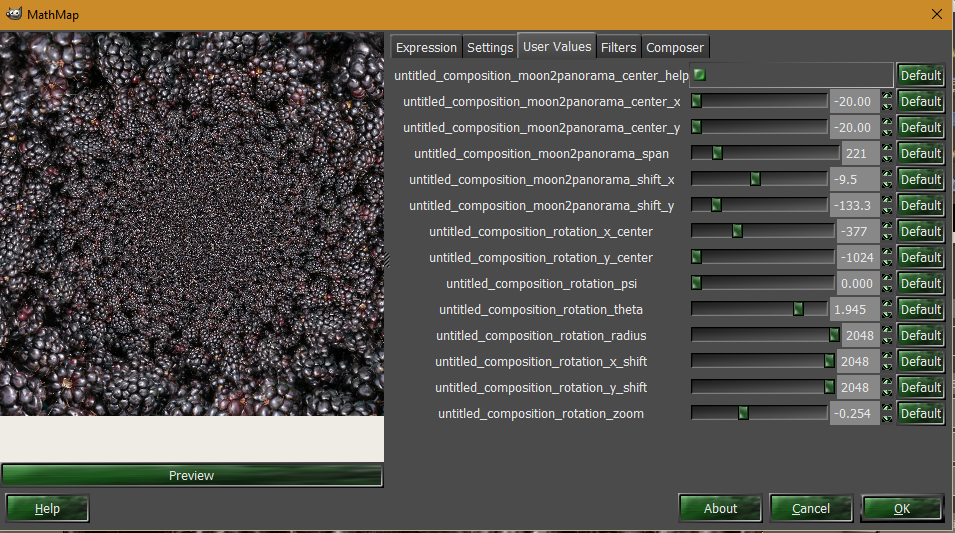Viewport: 955px width, 533px height.
Task: Click the GIMP Wilber icon in title bar
Action: (x=13, y=13)
